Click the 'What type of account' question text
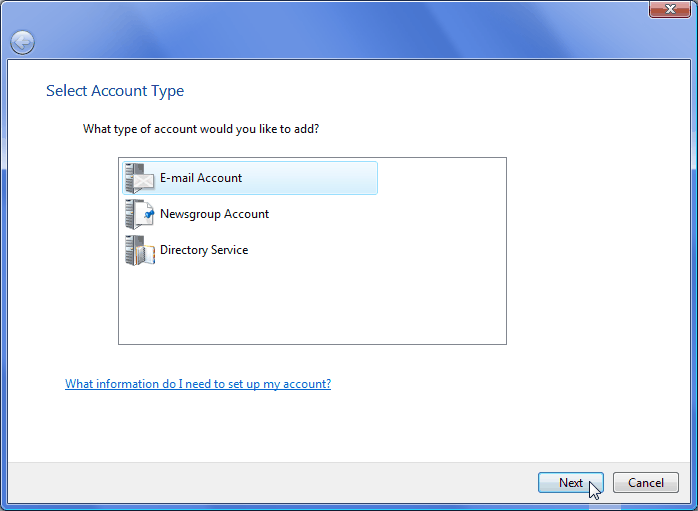 (x=201, y=129)
